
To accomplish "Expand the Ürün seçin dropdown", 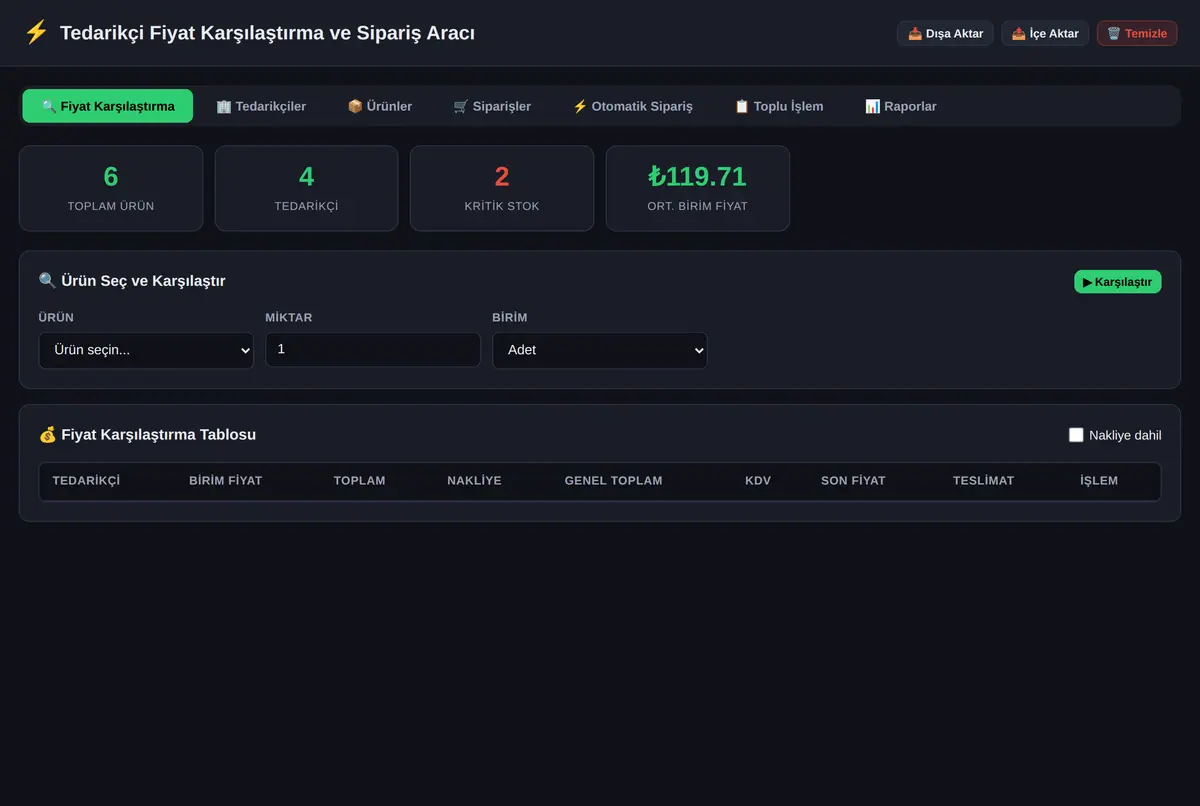I will 146,350.
